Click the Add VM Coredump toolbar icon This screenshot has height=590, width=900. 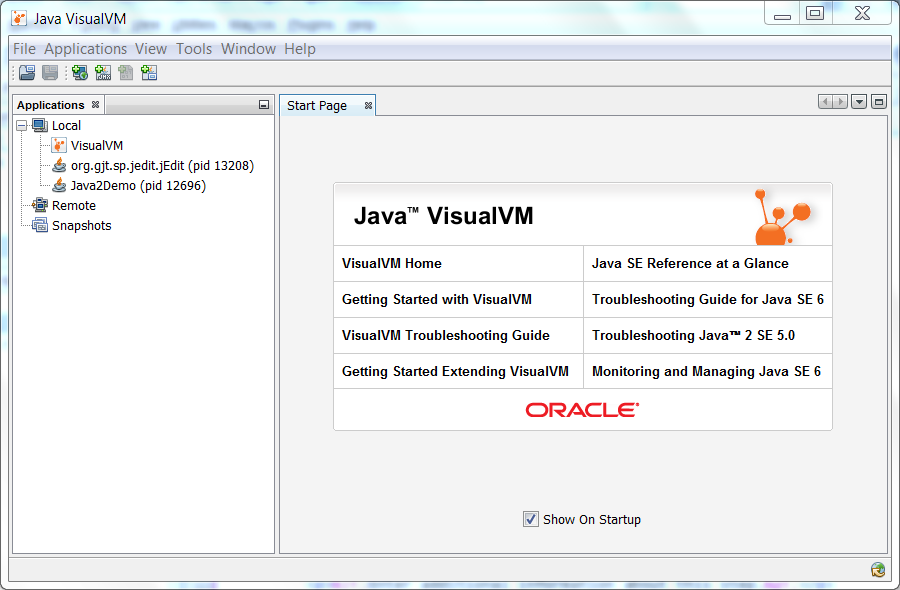(x=126, y=72)
